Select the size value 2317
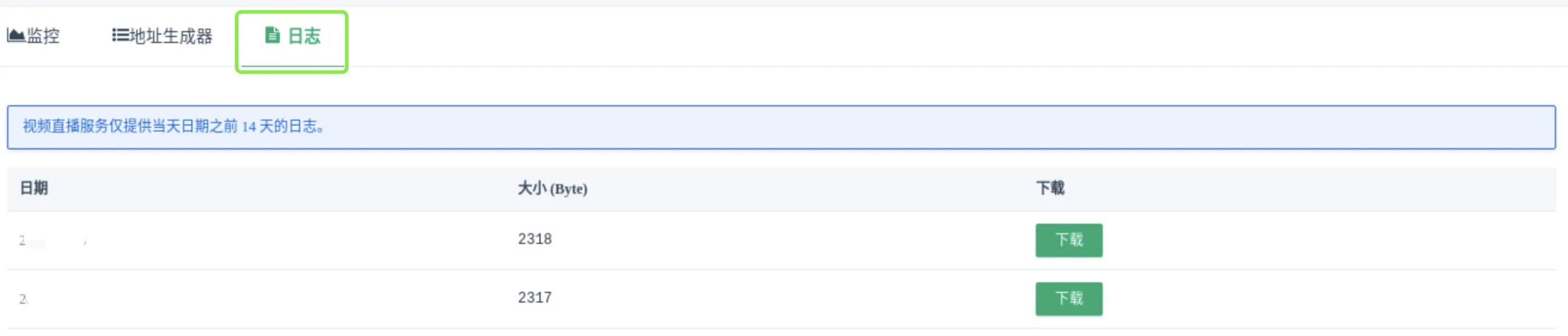The image size is (1568, 336). [534, 298]
